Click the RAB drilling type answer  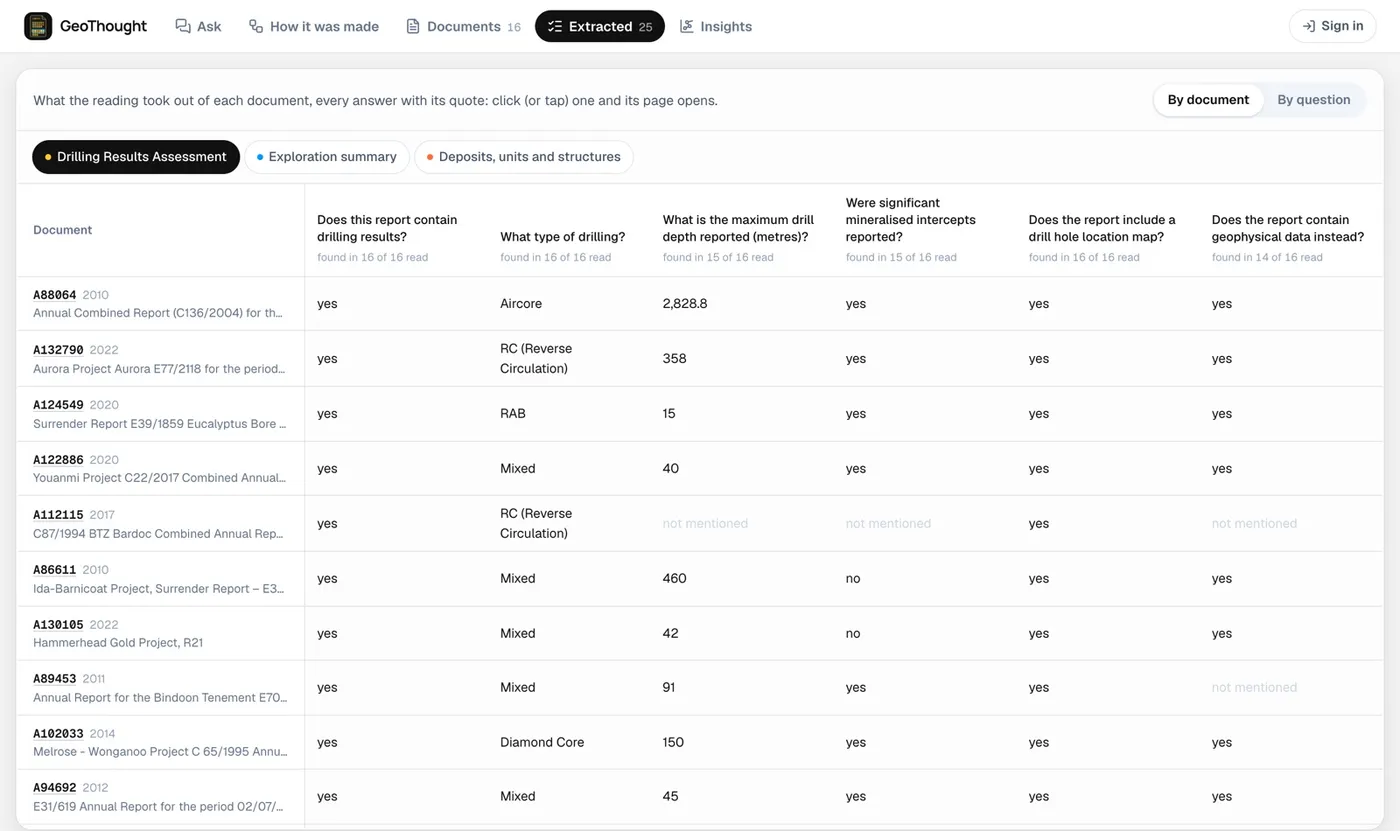[x=513, y=414]
